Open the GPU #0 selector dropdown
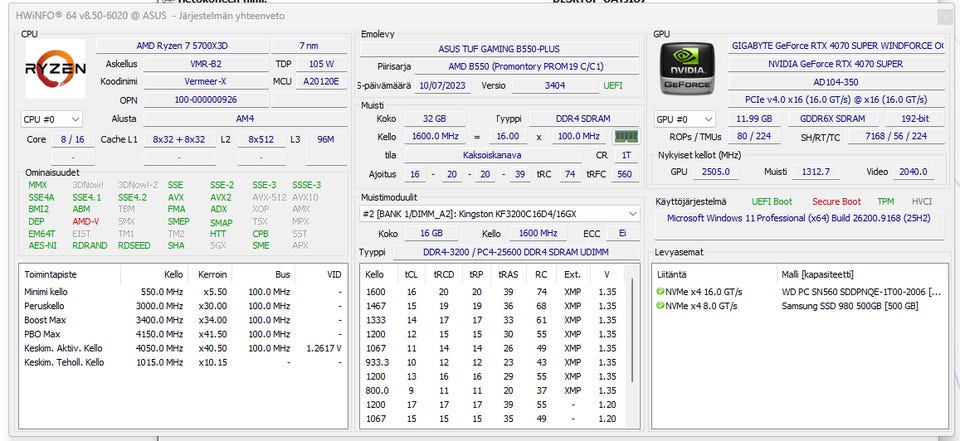960x441 pixels. [x=684, y=119]
